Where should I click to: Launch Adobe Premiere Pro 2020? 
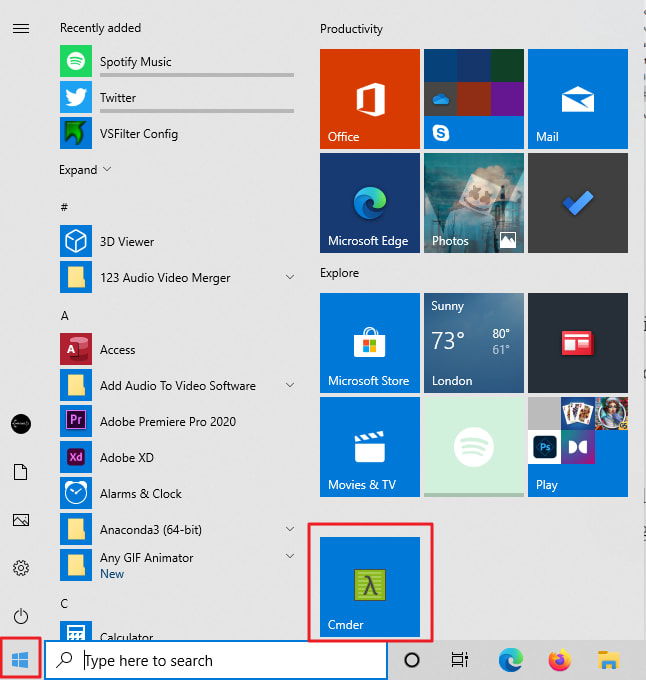177,421
